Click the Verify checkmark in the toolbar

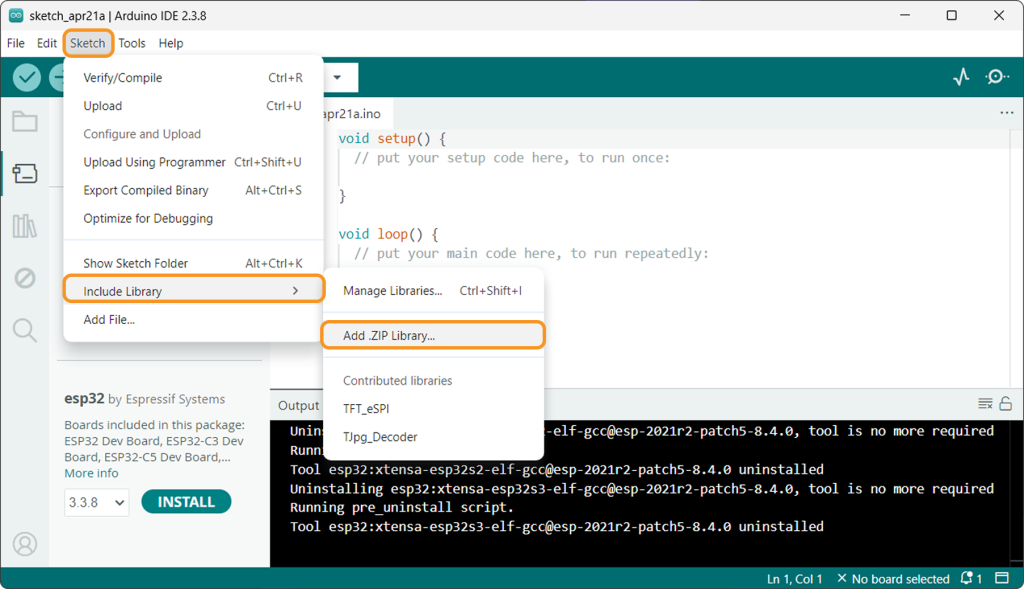tap(25, 77)
